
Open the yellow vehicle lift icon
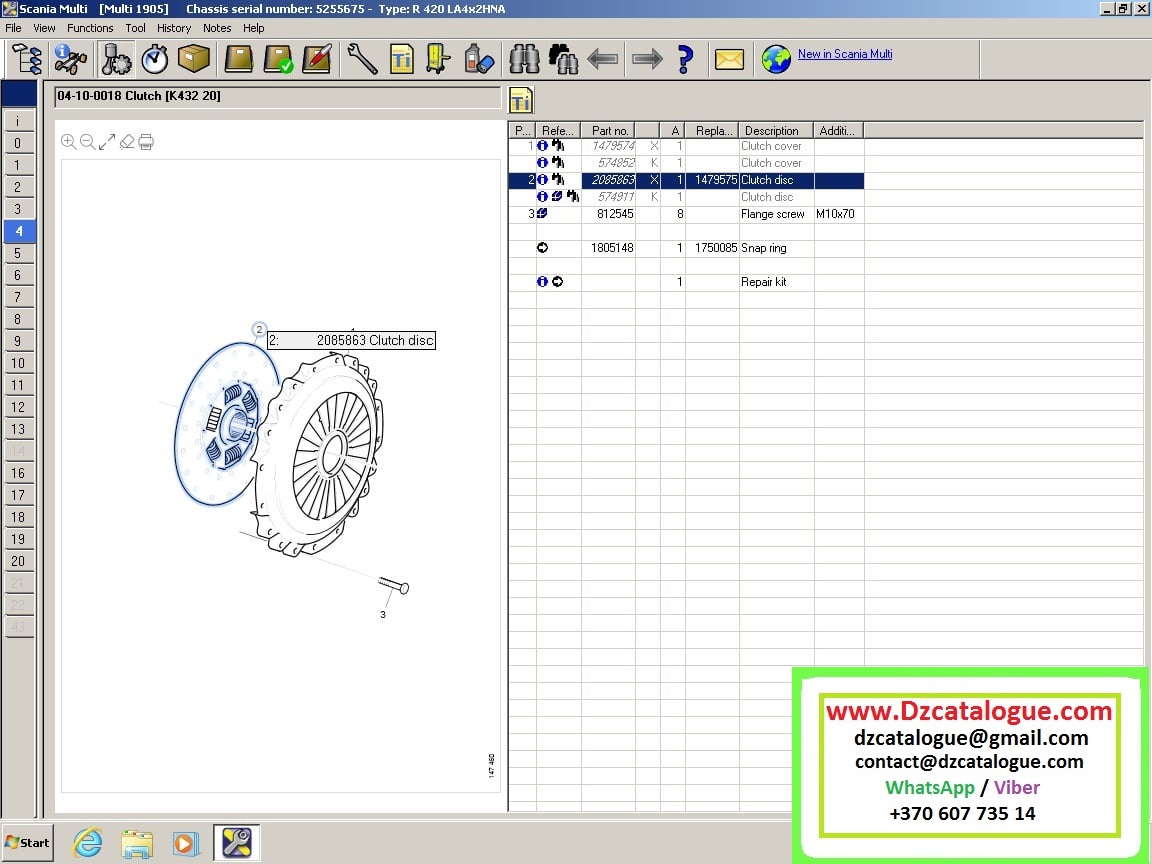(439, 59)
